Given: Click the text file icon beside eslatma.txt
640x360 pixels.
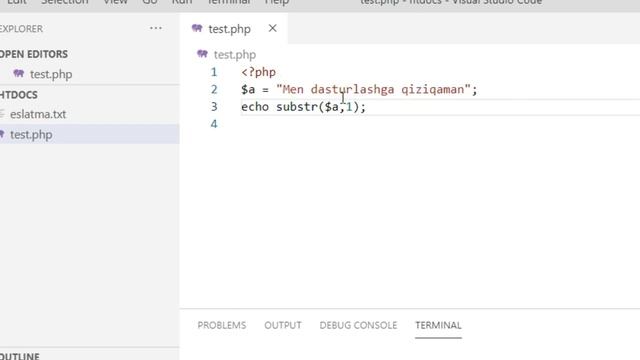Looking at the screenshot, I should point(2,114).
